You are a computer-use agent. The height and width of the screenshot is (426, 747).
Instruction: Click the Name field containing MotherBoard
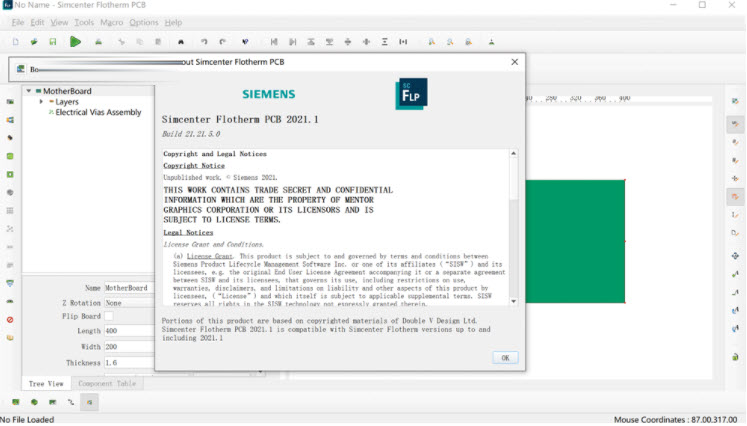click(x=130, y=288)
